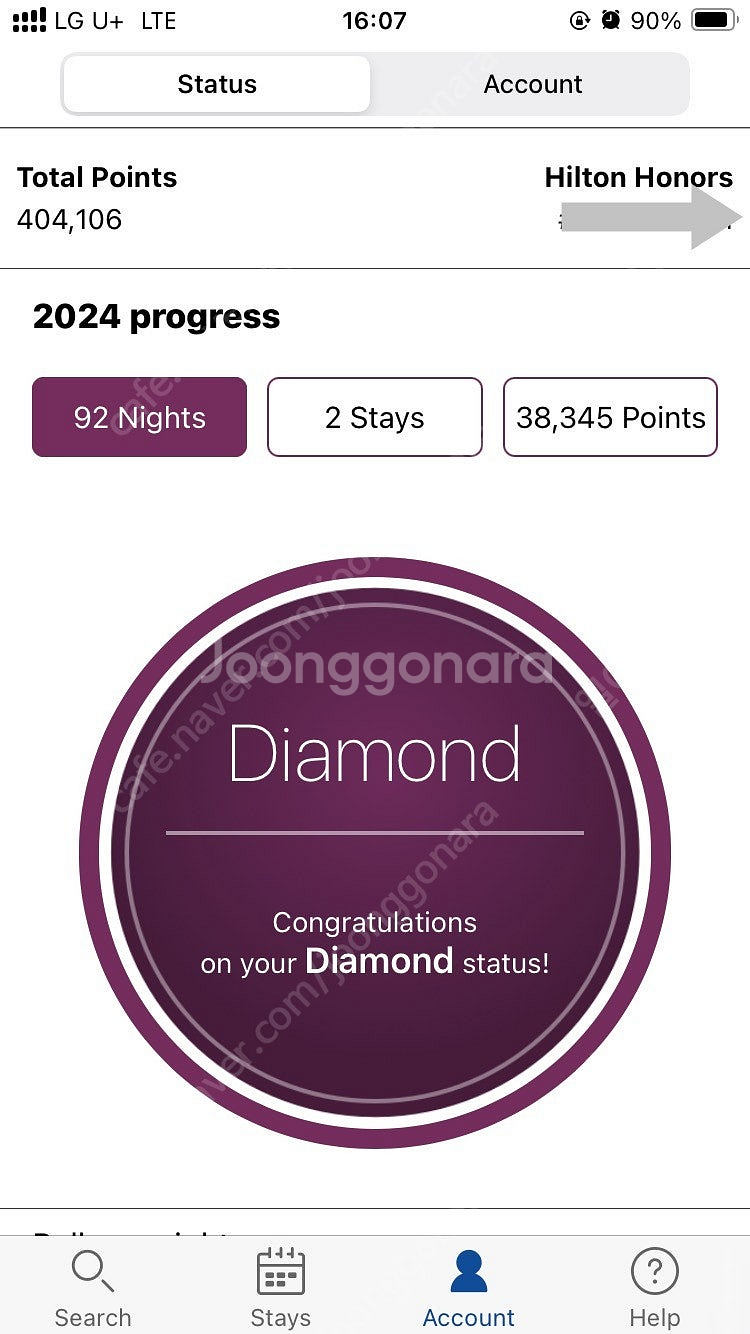
Task: Tap the battery icon in status bar
Action: pyautogui.click(x=714, y=20)
